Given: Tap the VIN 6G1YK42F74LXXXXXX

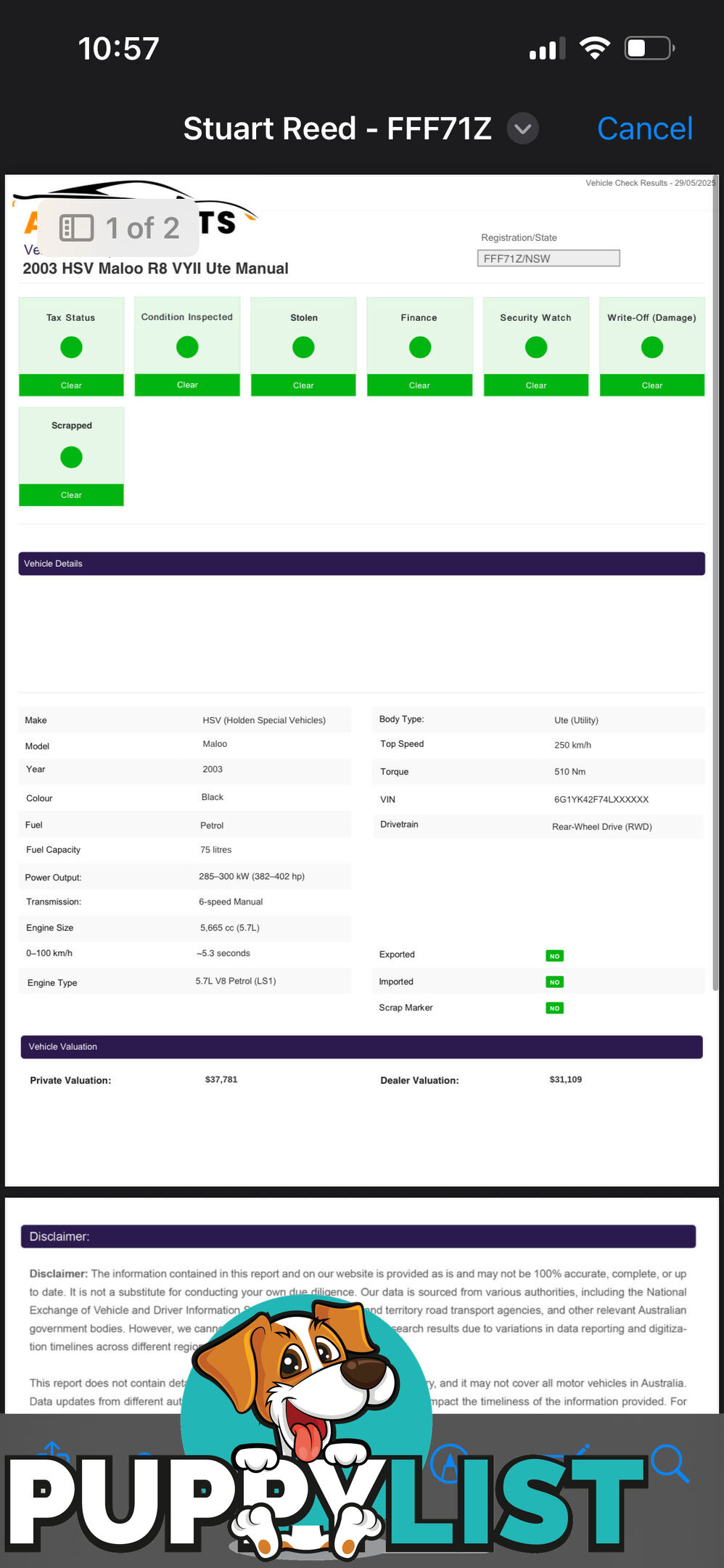Looking at the screenshot, I should pyautogui.click(x=601, y=800).
